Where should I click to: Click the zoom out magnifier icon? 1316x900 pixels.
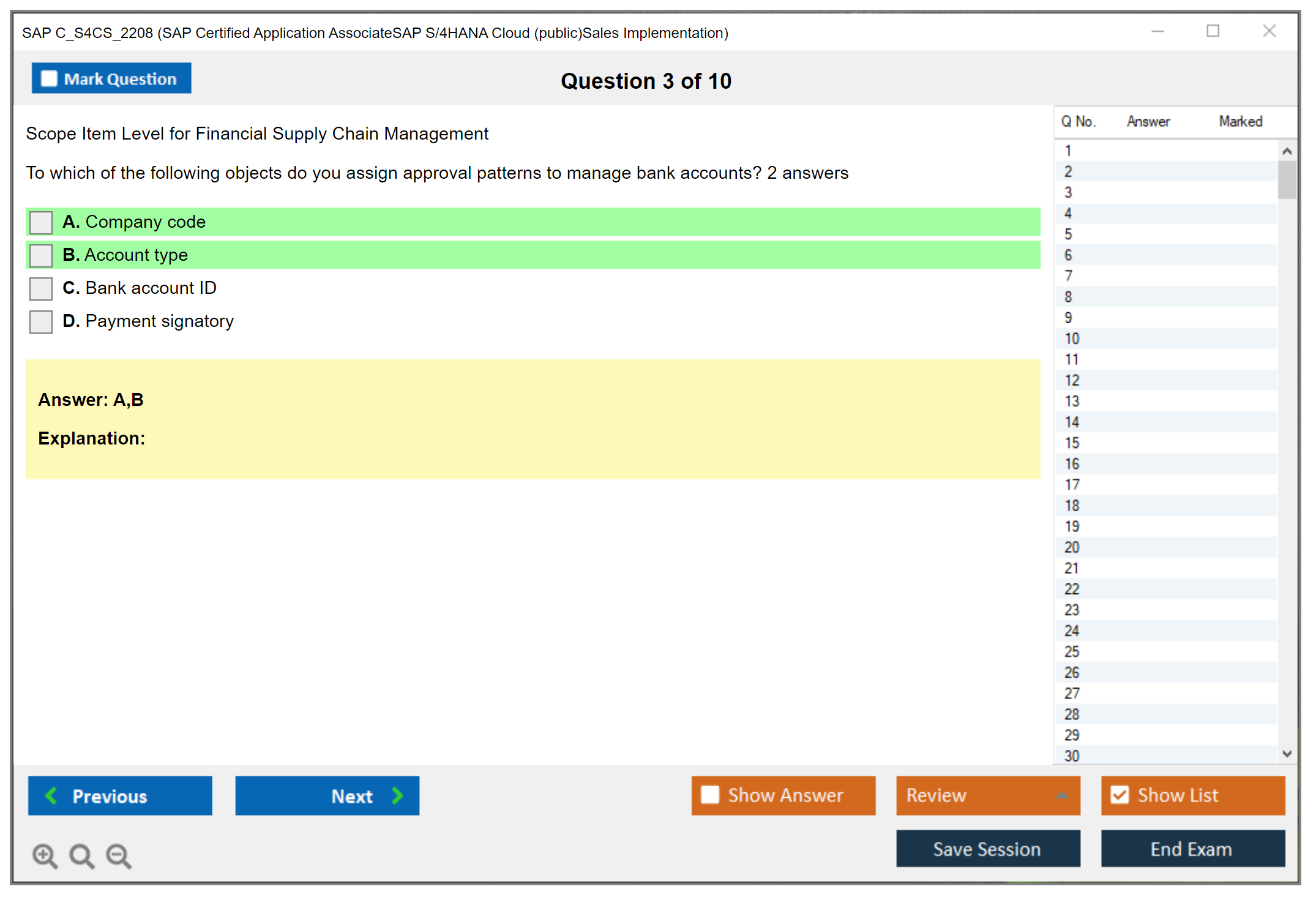pyautogui.click(x=119, y=856)
